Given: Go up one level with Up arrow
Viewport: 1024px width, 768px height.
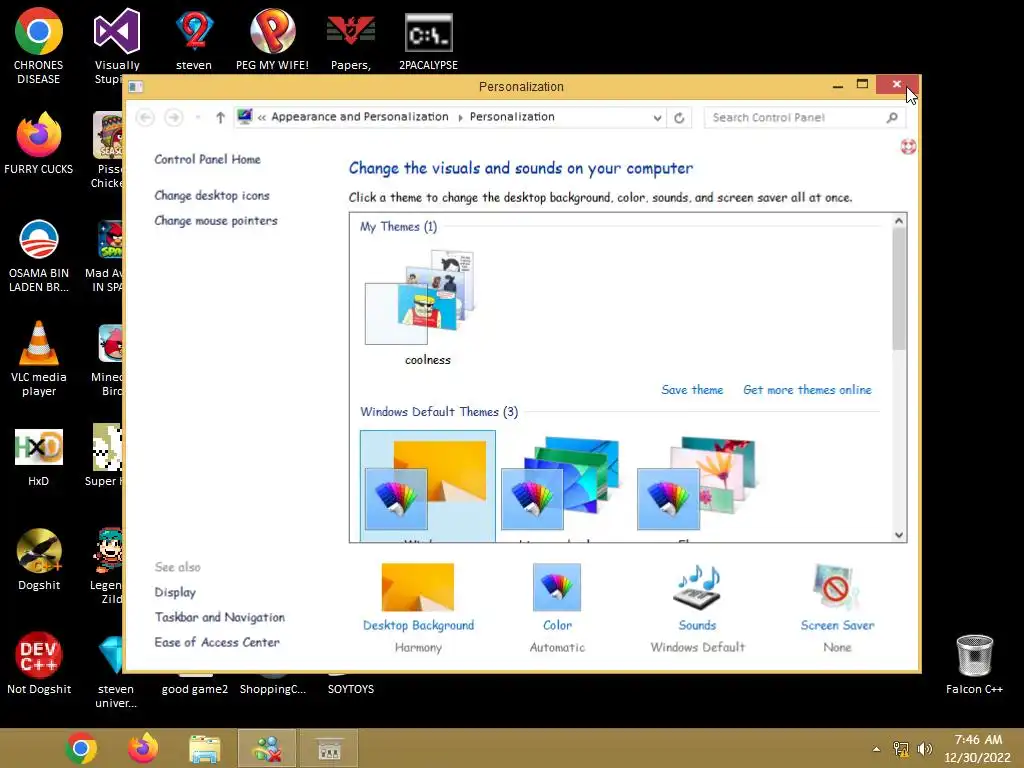Looking at the screenshot, I should (x=220, y=118).
